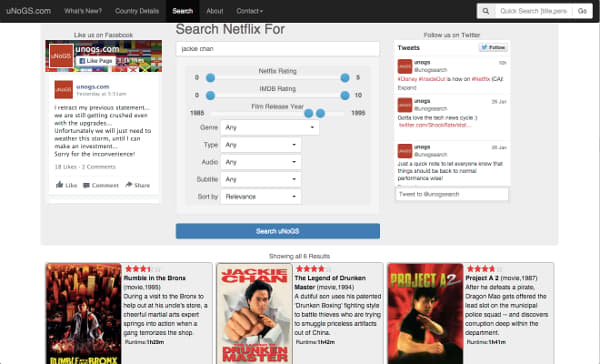Open Project A 2 poster

pyautogui.click(x=425, y=314)
